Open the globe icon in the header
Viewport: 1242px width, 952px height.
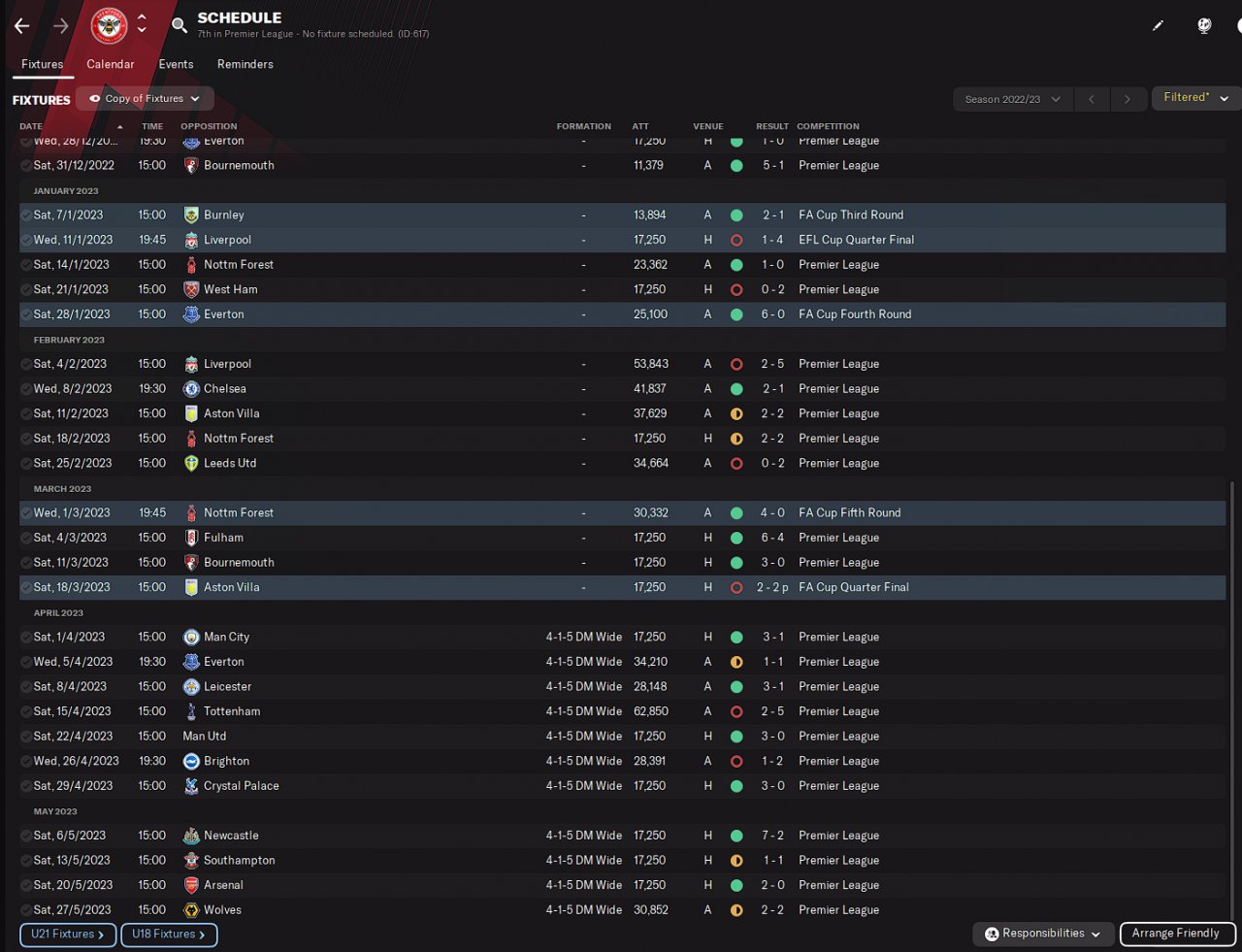[1204, 25]
